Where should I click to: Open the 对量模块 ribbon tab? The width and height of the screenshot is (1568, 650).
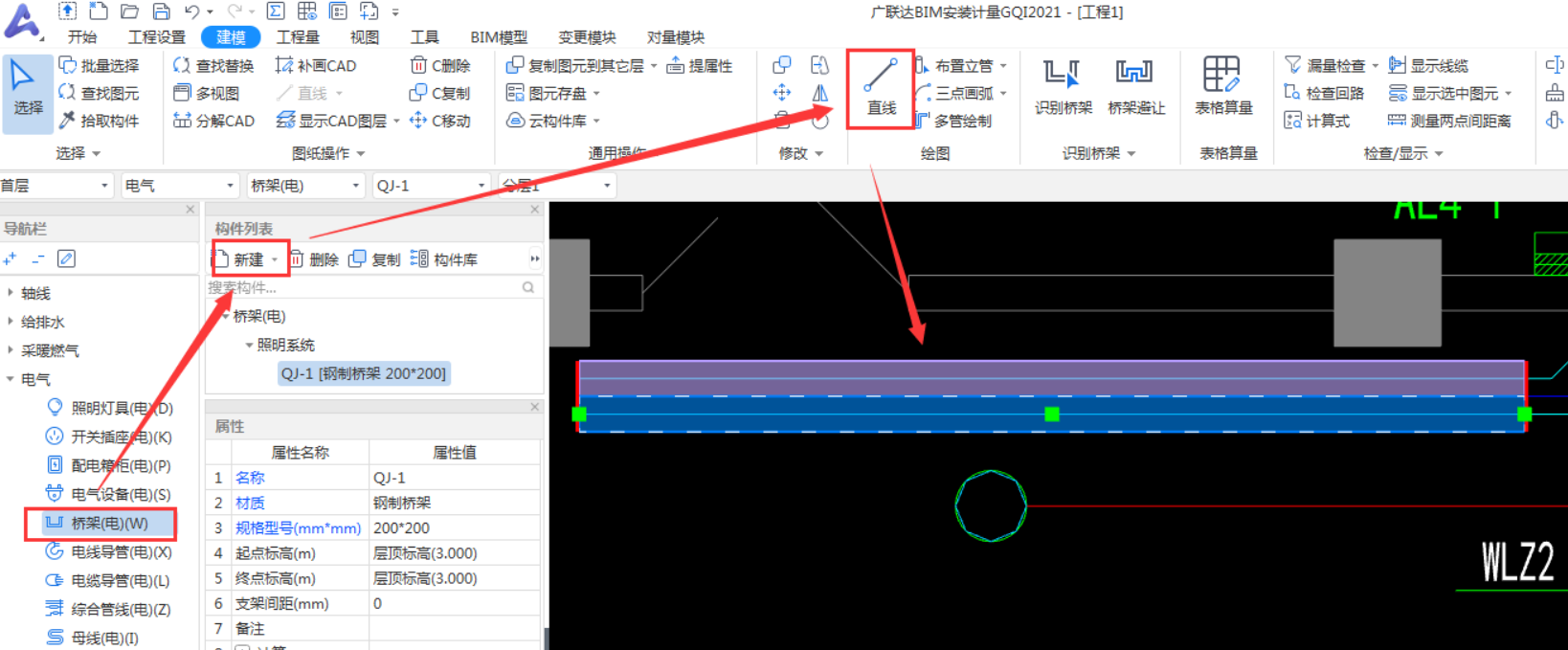[676, 37]
